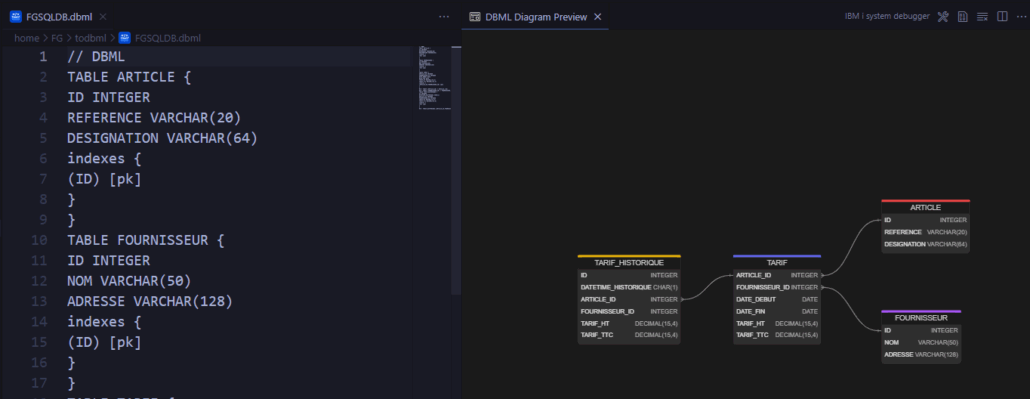The image size is (1030, 399).
Task: Click 'FGSQLDB.dbml' in the breadcrumb path
Action: click(x=167, y=38)
